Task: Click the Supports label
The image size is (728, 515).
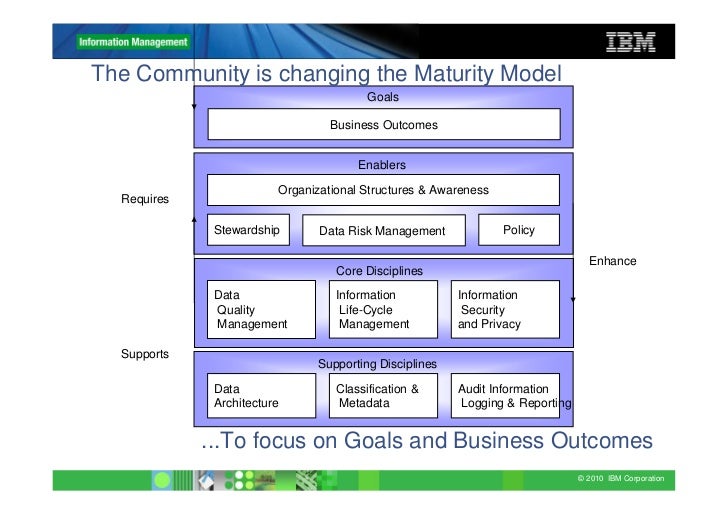Action: [x=145, y=354]
